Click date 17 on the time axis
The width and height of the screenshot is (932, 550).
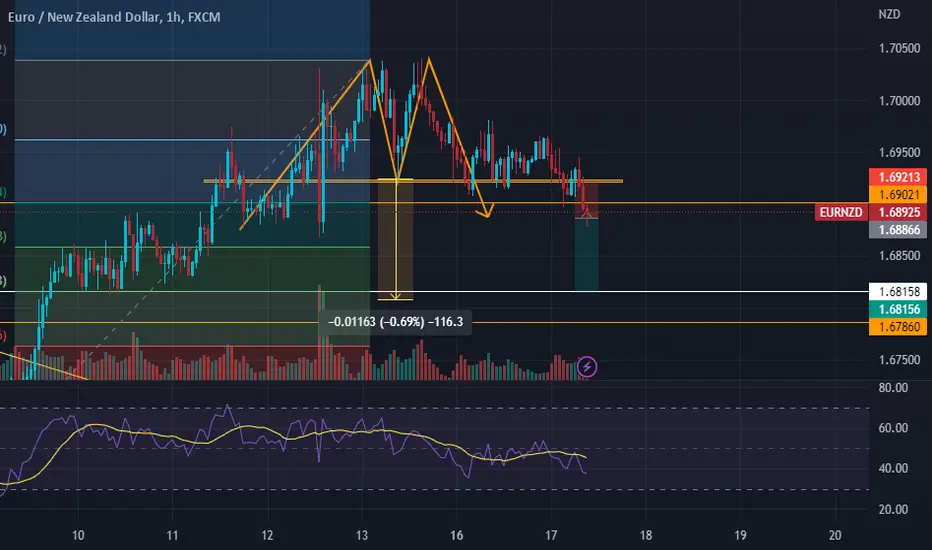(x=551, y=535)
